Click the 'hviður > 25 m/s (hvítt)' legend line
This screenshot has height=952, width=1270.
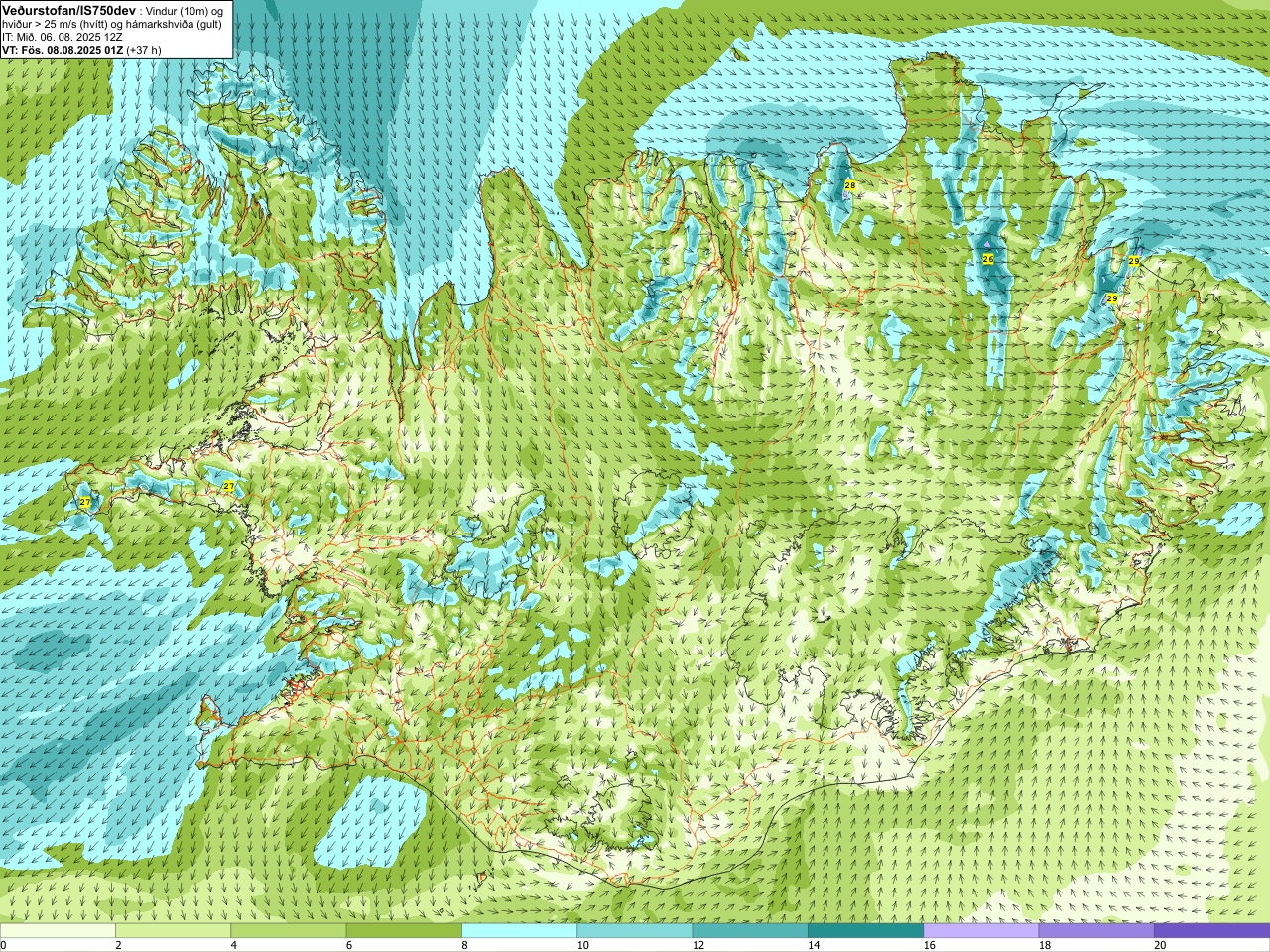point(57,24)
